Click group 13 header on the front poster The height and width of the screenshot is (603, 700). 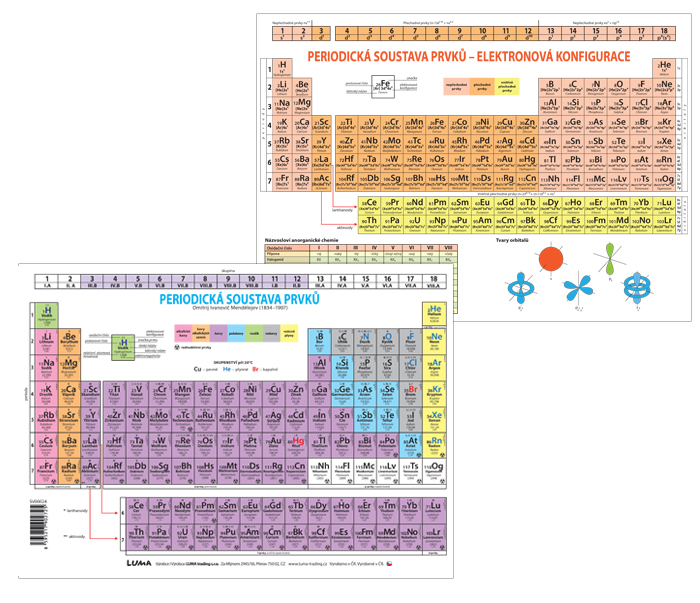click(320, 282)
